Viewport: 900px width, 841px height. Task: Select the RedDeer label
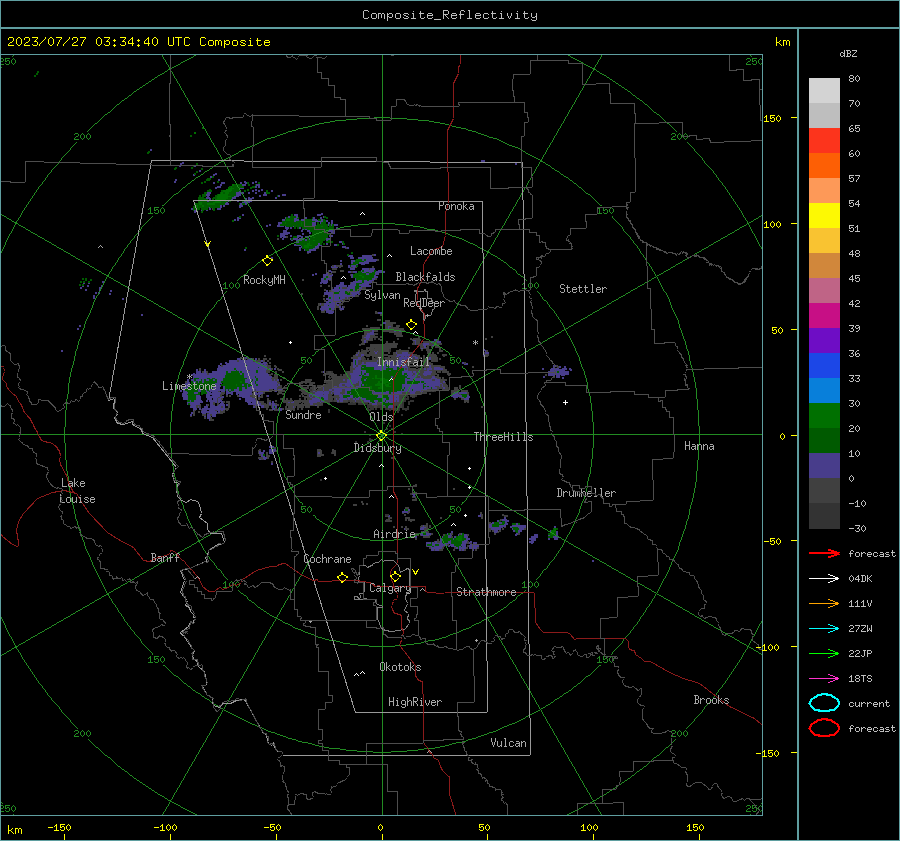point(424,303)
